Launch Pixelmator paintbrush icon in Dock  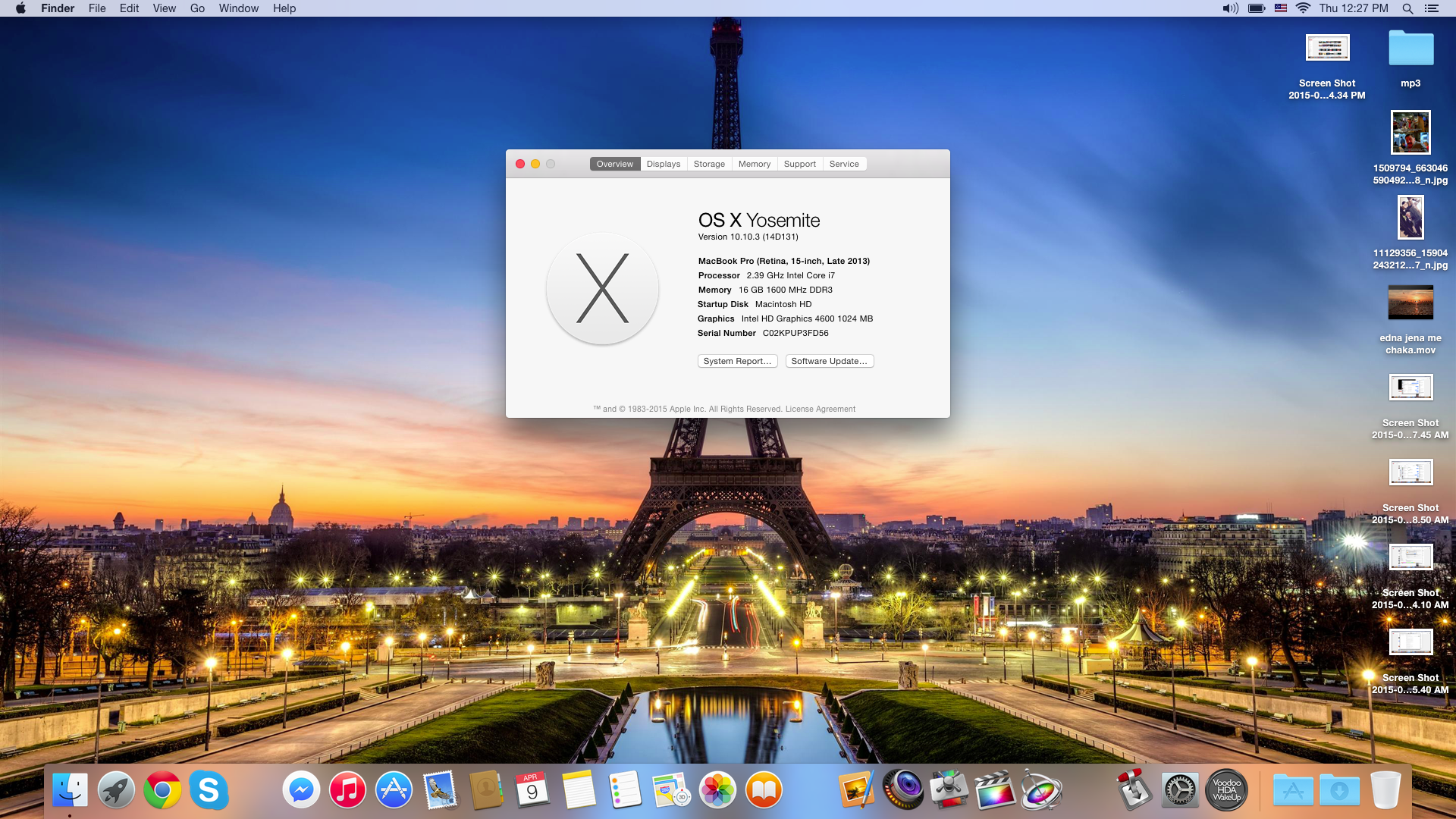pyautogui.click(x=856, y=790)
